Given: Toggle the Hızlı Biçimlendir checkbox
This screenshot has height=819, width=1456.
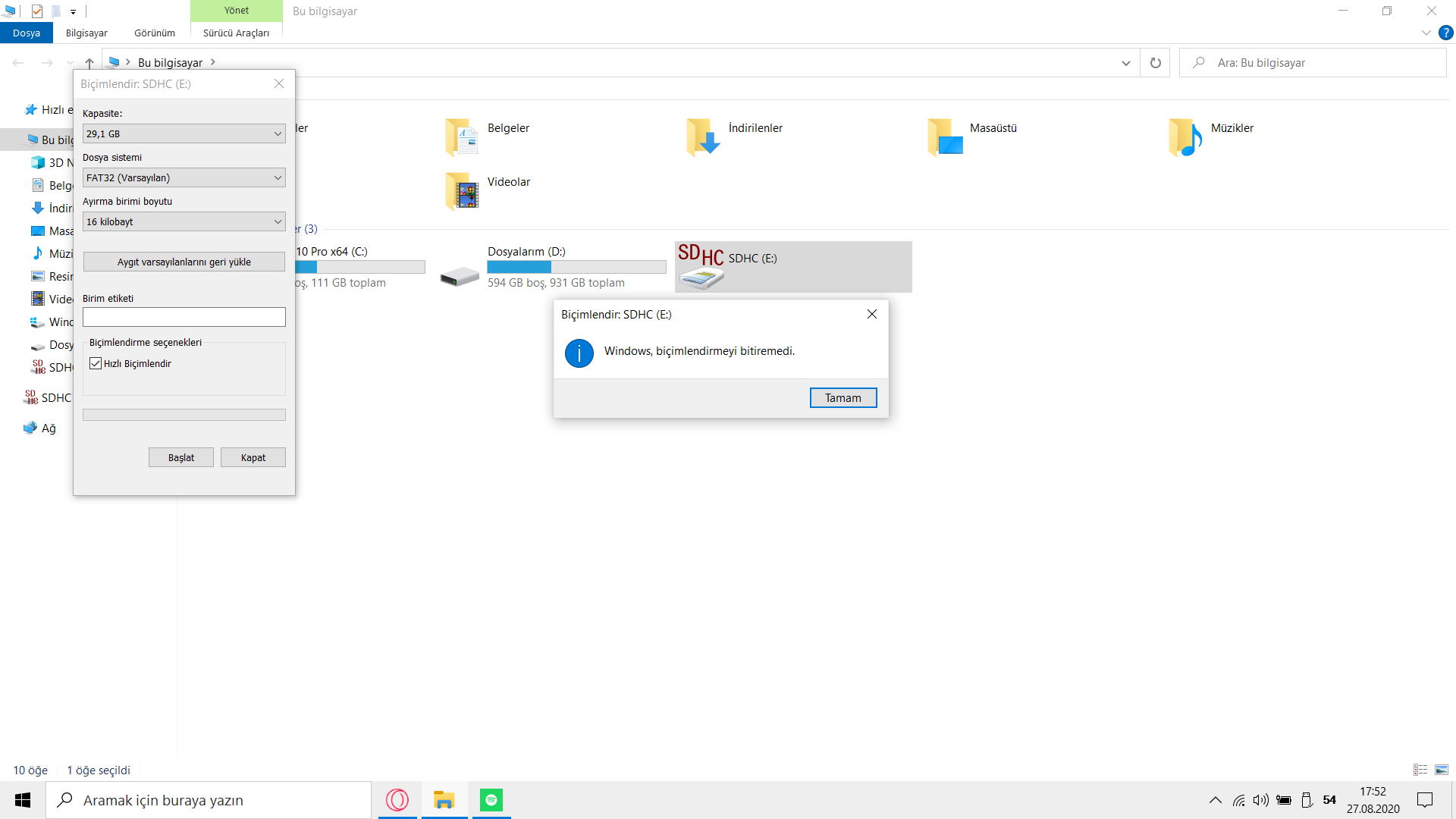Looking at the screenshot, I should tap(96, 364).
